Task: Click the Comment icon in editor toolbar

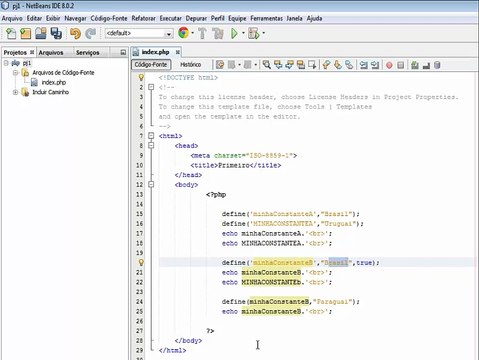Action: coord(415,65)
